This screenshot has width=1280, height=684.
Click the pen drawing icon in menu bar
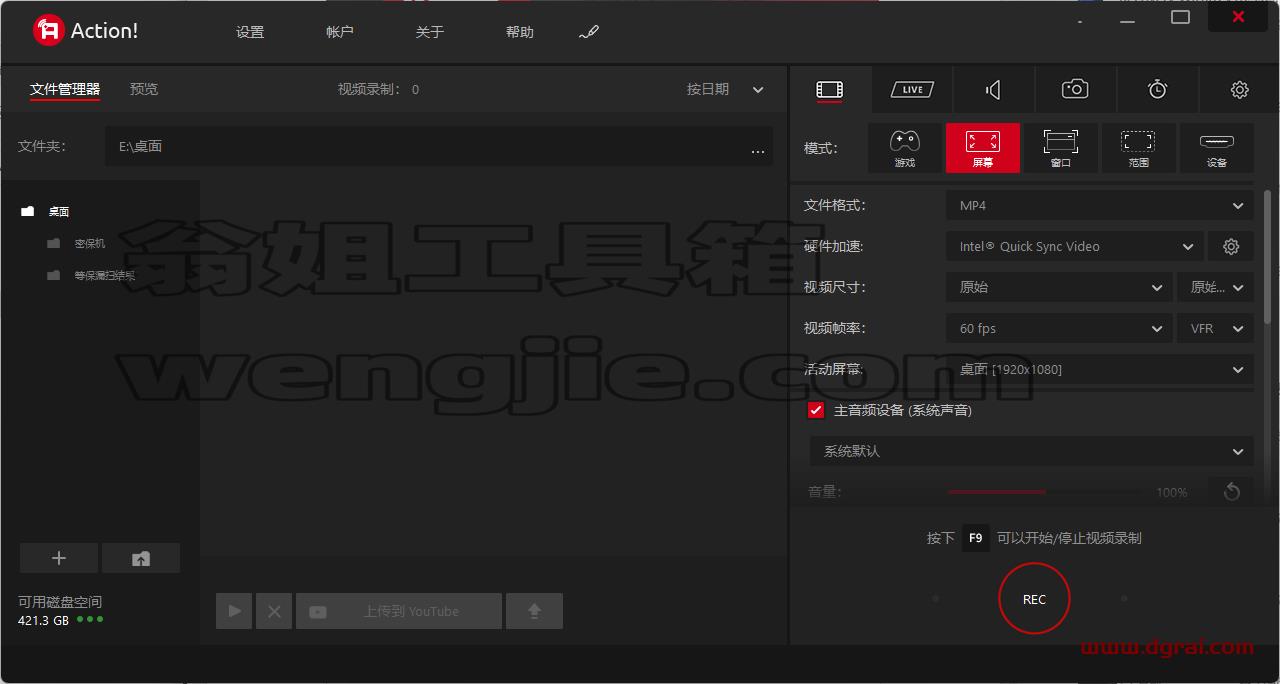(x=589, y=32)
